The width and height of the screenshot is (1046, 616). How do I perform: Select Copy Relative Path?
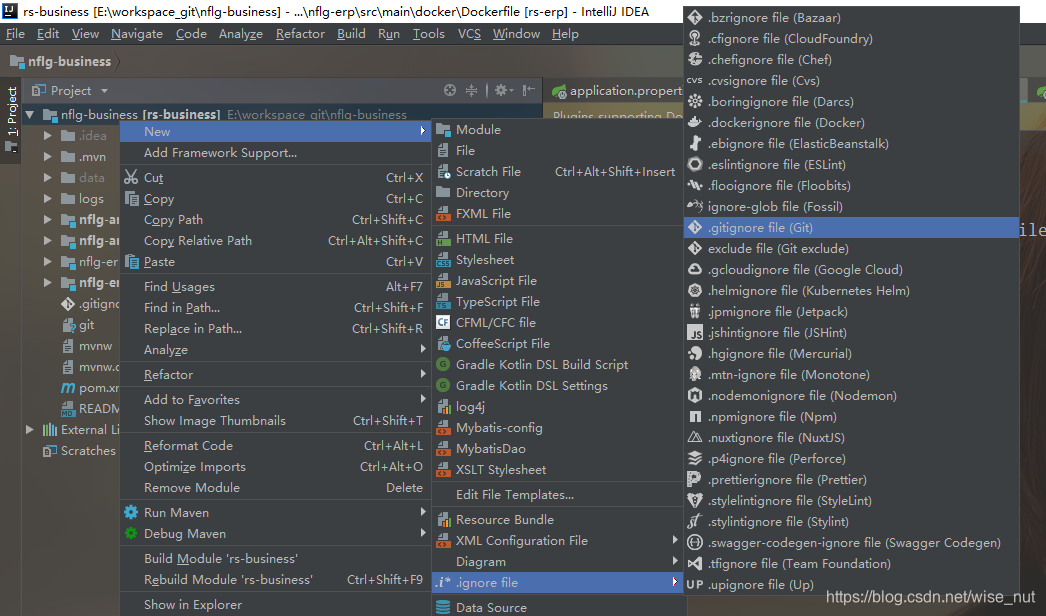click(275, 241)
